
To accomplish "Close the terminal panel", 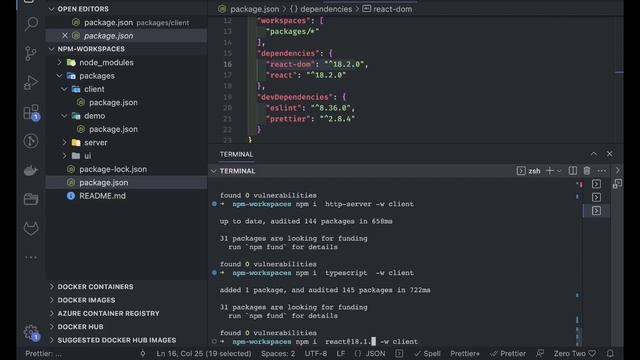I will [x=609, y=154].
